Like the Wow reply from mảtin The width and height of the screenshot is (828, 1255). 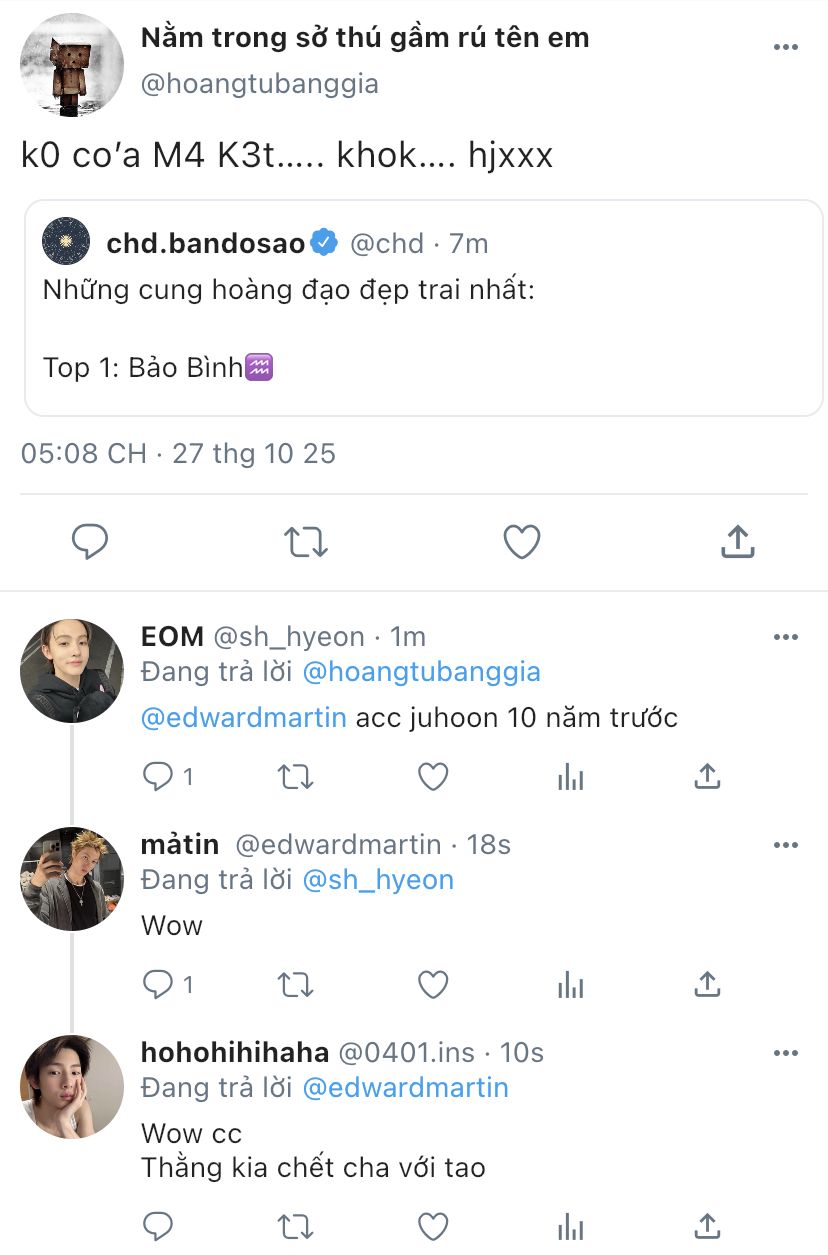(432, 985)
